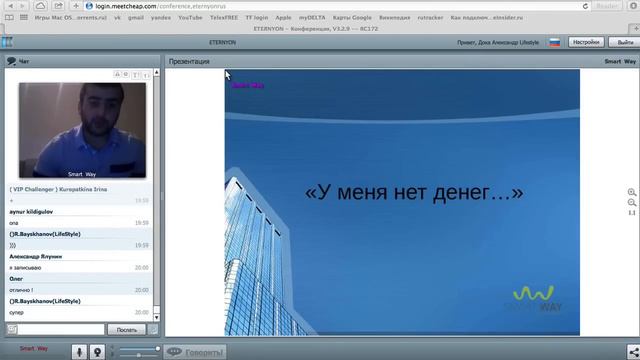Open the Википедия bookmark
The width and height of the screenshot is (640, 360).
pos(395,18)
